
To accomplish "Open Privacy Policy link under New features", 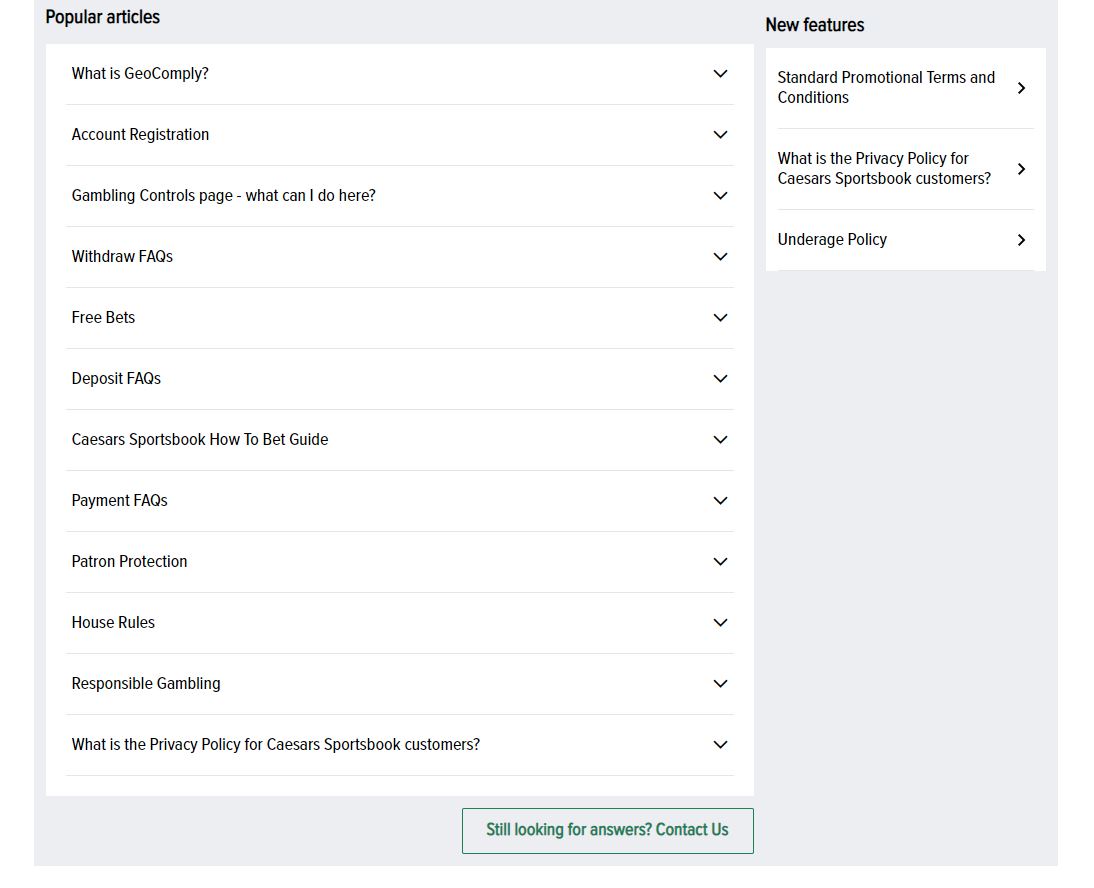I will pyautogui.click(x=884, y=168).
